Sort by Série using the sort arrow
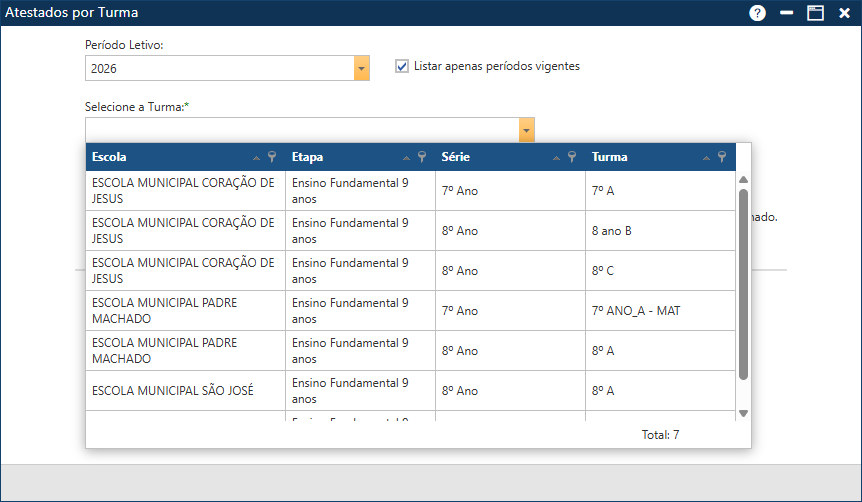Viewport: 862px width, 502px height. [557, 158]
